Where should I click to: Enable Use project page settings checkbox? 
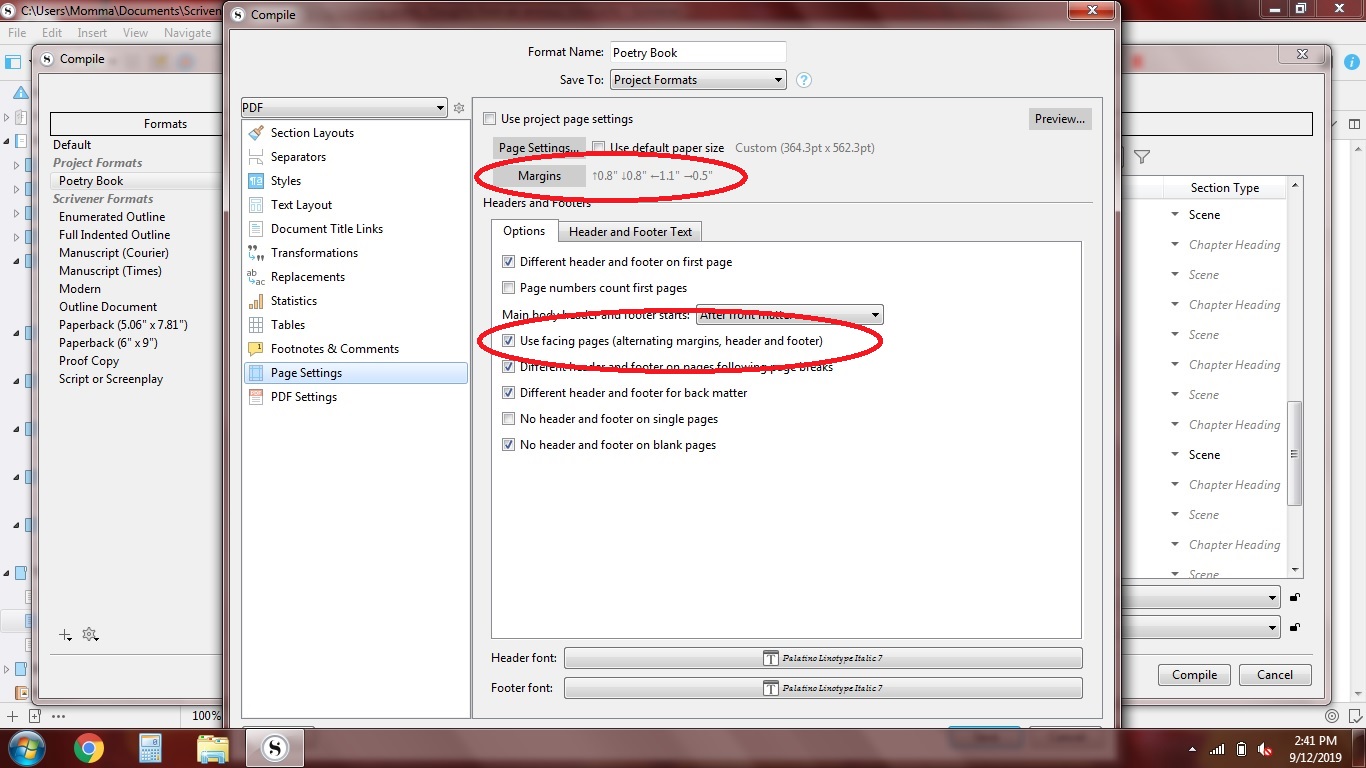pyautogui.click(x=490, y=119)
